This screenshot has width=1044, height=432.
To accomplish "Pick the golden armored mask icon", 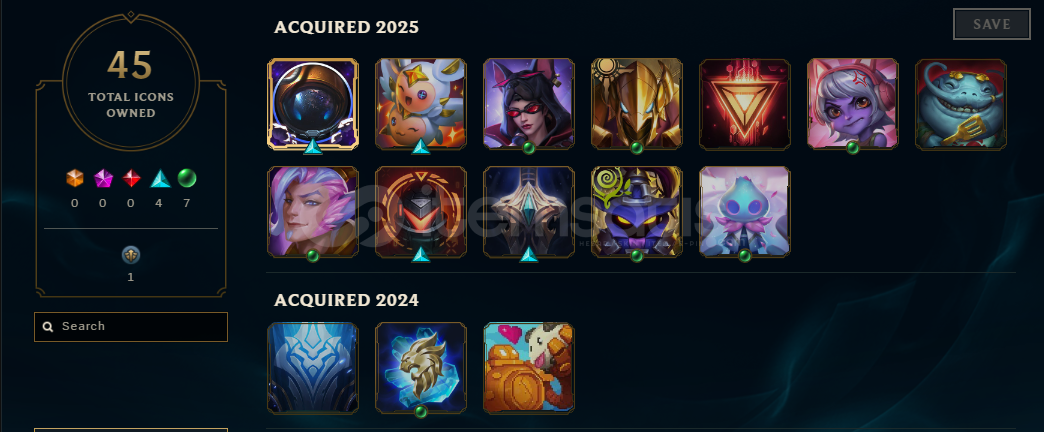I will [x=637, y=104].
